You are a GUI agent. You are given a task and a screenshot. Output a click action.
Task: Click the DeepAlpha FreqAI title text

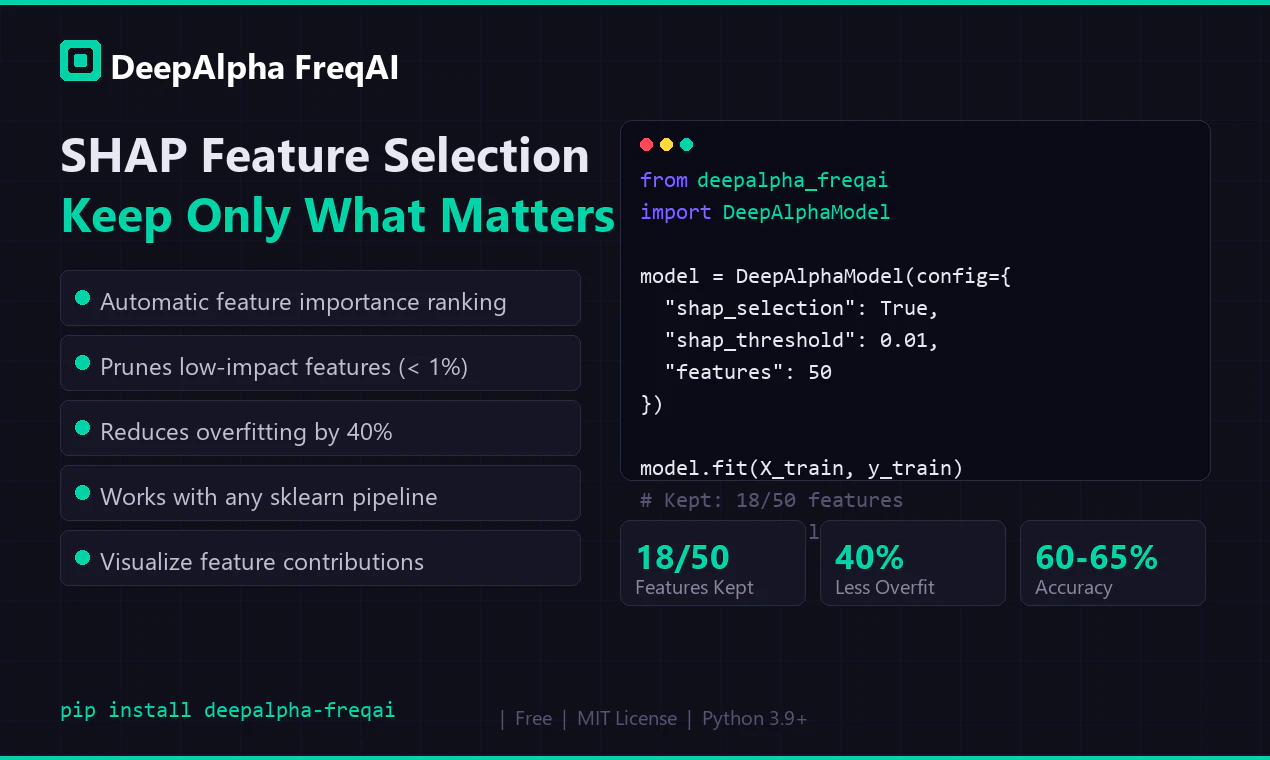pyautogui.click(x=255, y=67)
